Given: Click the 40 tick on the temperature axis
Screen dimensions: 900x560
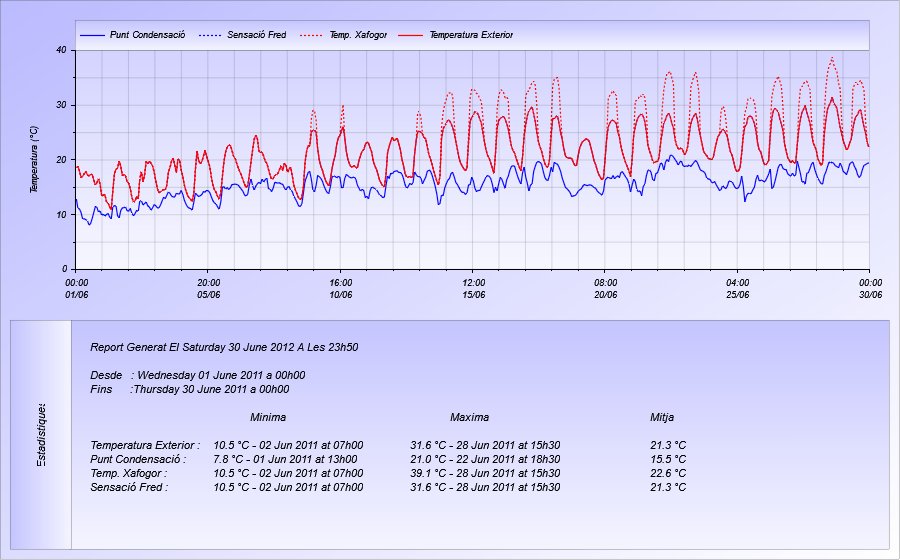Looking at the screenshot, I should [61, 50].
